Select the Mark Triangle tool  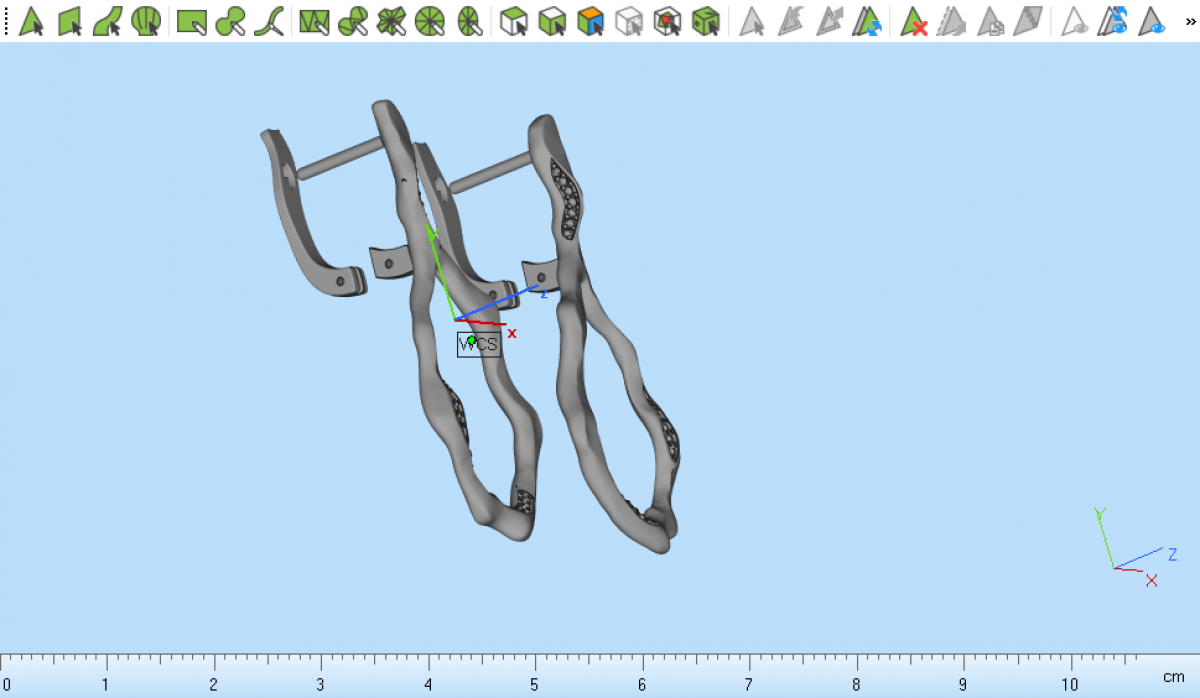tap(32, 21)
